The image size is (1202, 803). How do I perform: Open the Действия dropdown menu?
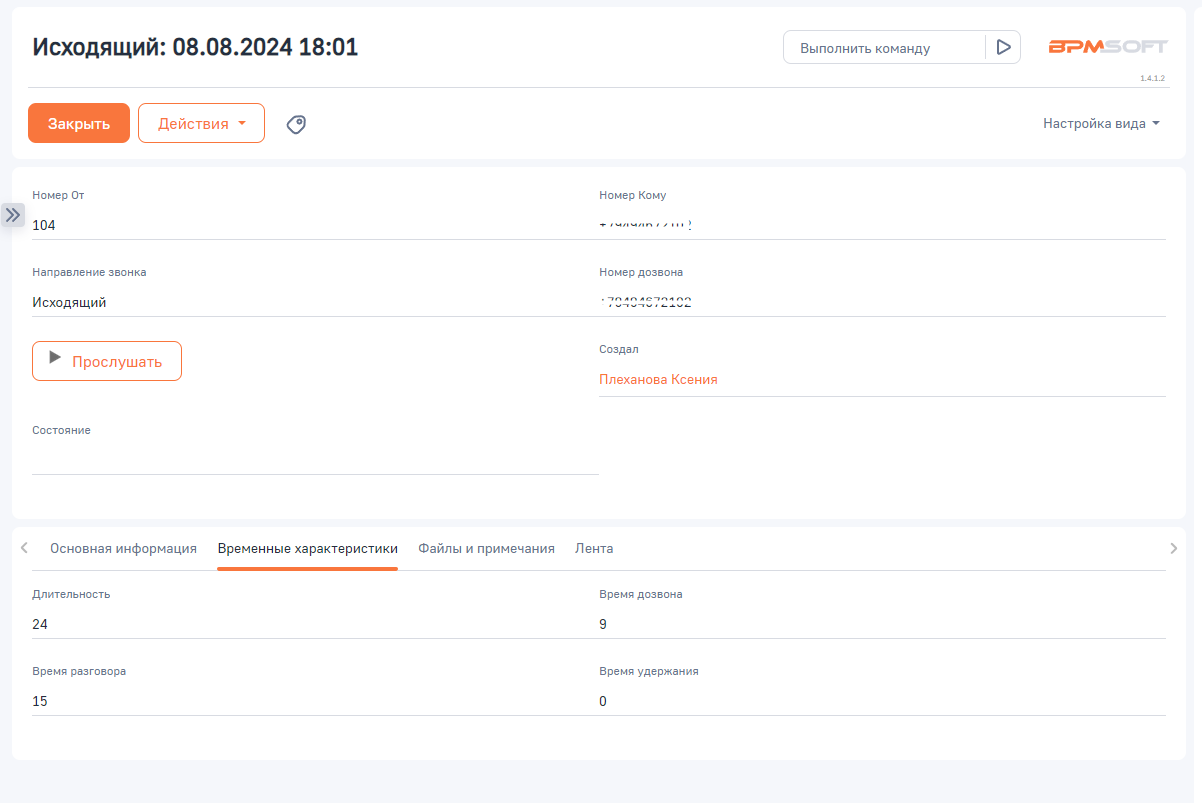(201, 122)
